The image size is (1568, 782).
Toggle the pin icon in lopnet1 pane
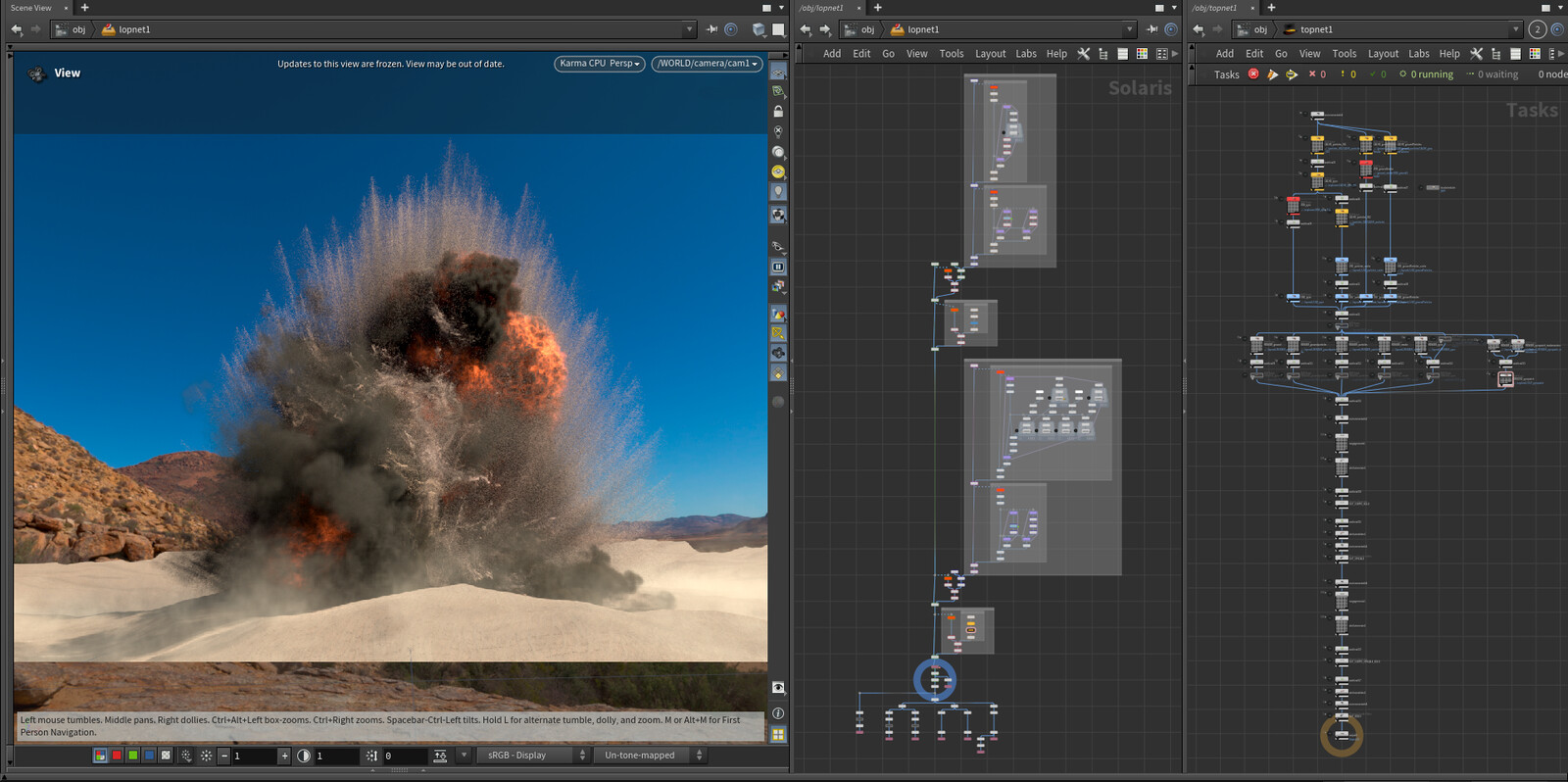(x=1151, y=29)
